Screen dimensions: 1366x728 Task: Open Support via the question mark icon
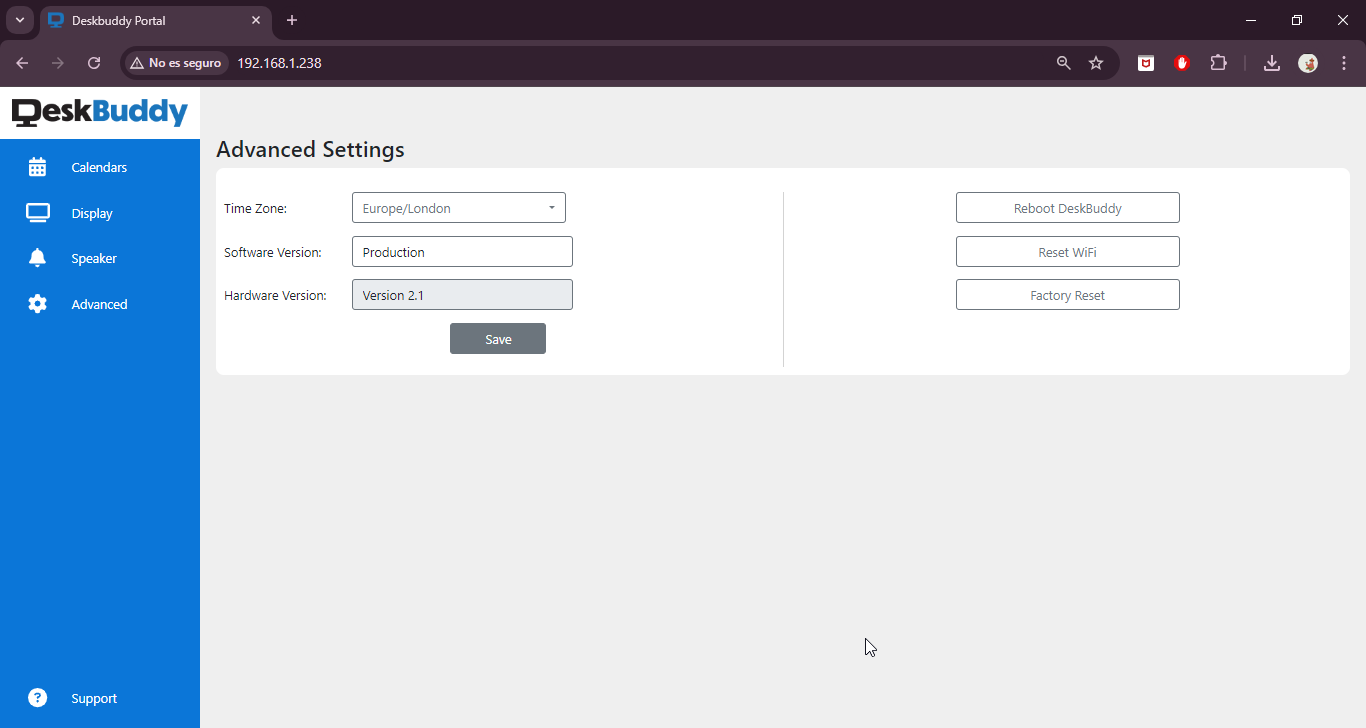coord(37,697)
